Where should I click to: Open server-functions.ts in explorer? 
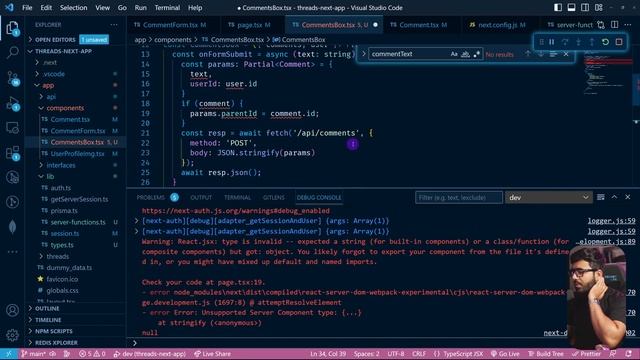pos(78,222)
